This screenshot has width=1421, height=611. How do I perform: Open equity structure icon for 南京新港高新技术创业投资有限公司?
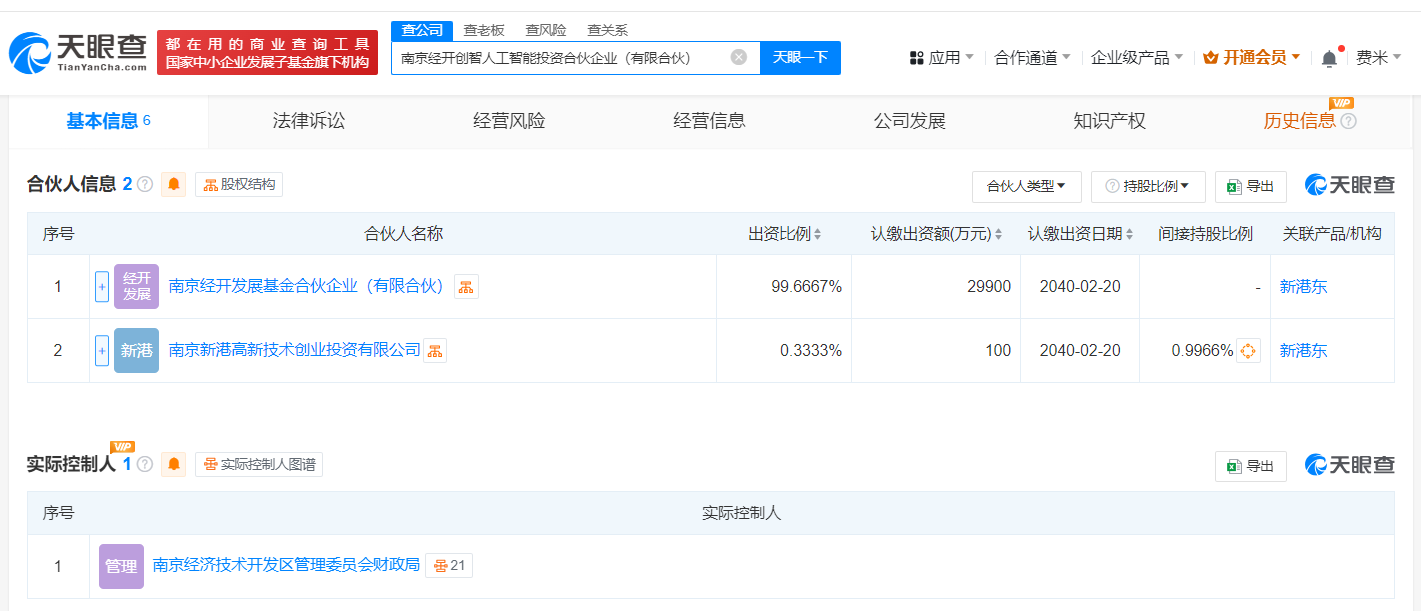click(x=435, y=351)
